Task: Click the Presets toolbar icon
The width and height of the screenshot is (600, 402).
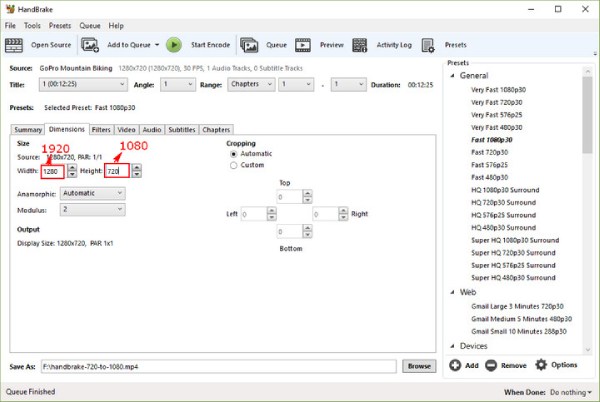Action: [428, 45]
